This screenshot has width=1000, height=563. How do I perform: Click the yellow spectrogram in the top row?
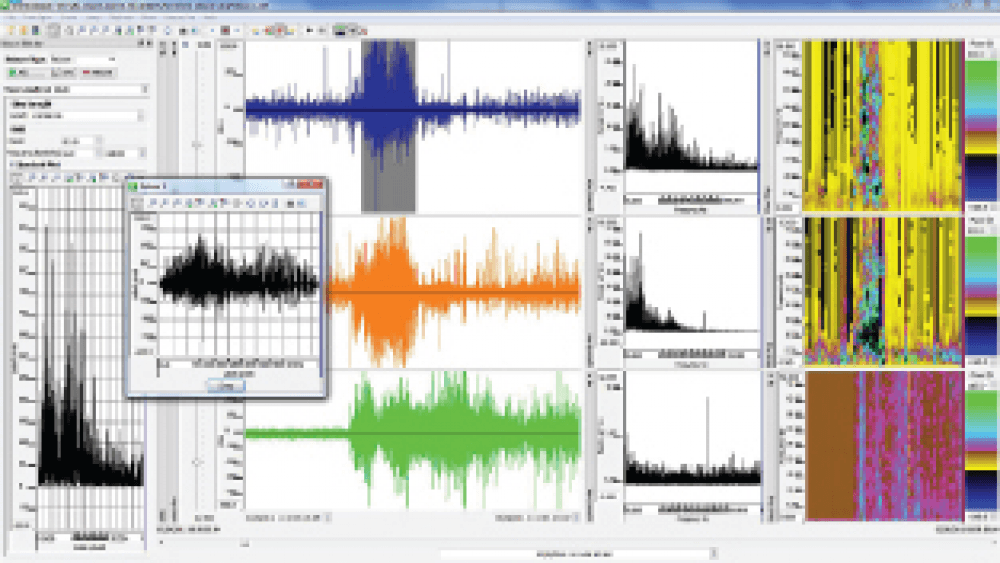click(883, 126)
